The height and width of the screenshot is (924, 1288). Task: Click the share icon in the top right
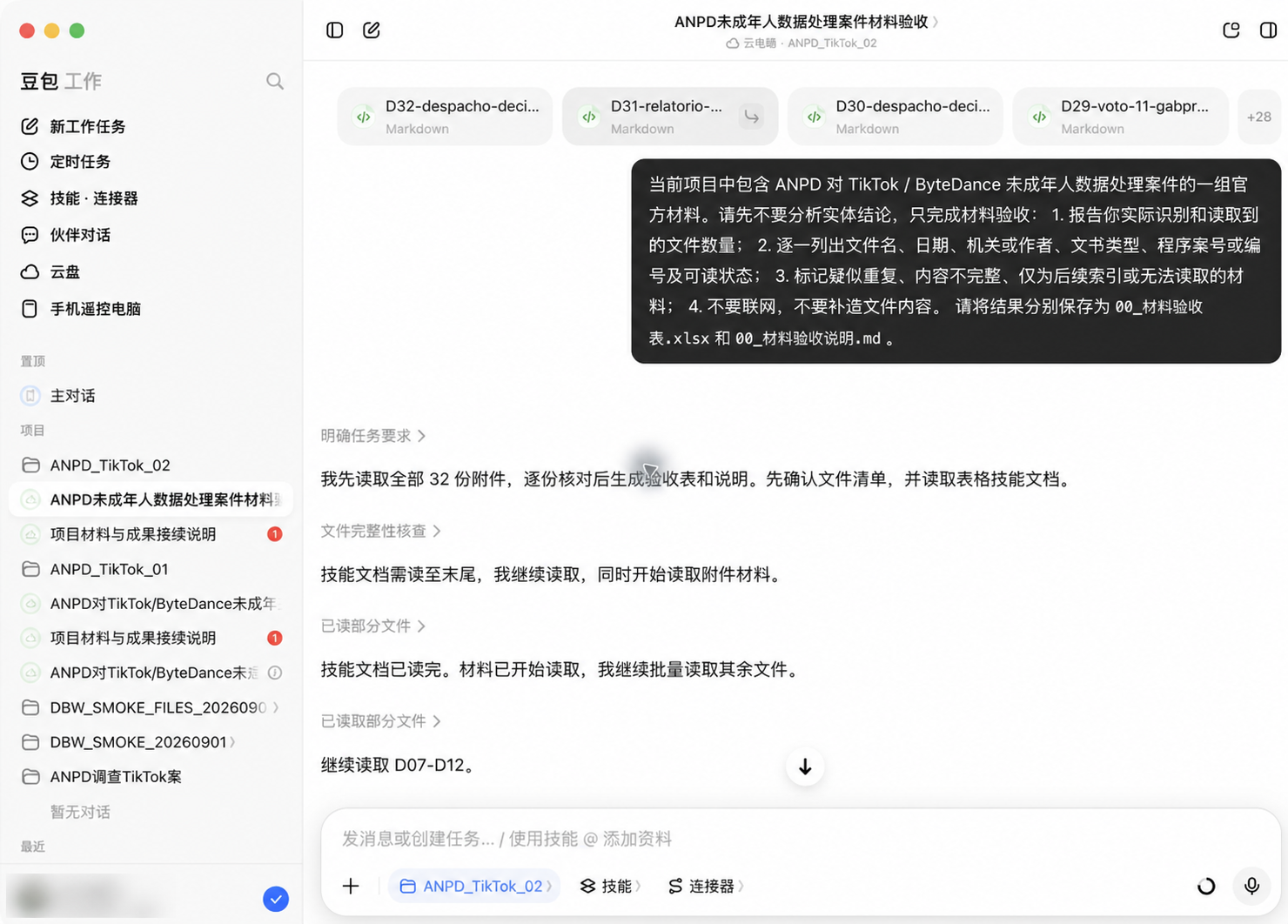pos(1231,30)
